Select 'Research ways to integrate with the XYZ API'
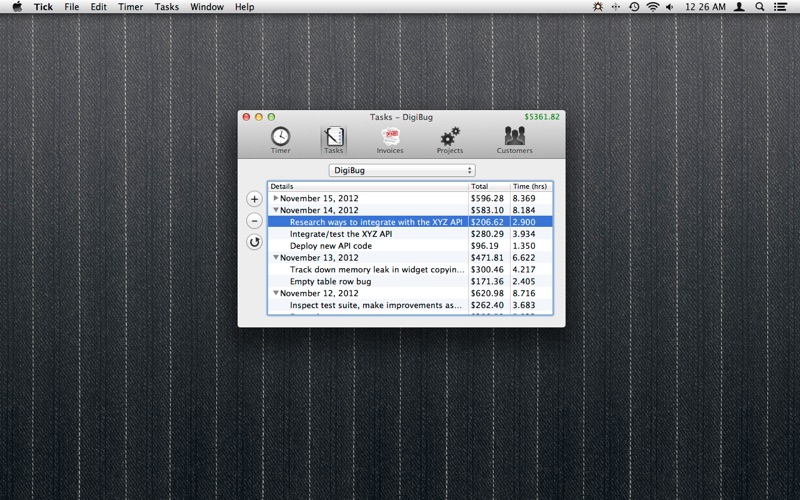 click(x=376, y=222)
